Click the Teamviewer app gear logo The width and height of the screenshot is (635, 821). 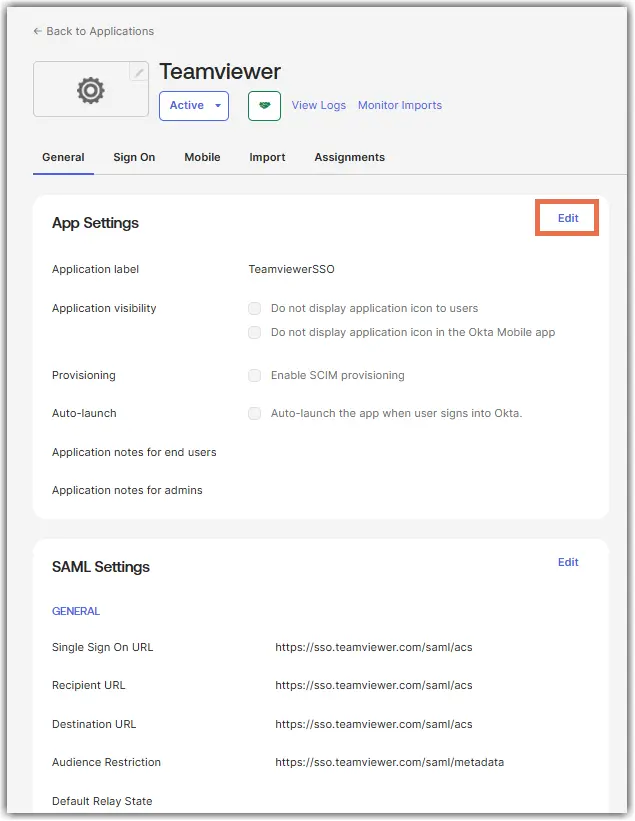pos(91,90)
